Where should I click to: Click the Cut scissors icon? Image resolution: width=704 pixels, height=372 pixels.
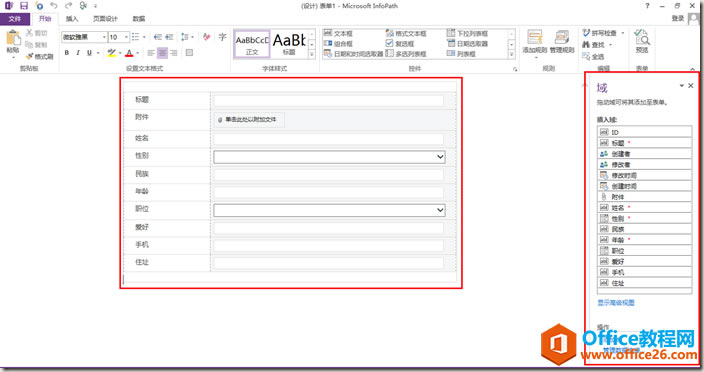[x=30, y=33]
